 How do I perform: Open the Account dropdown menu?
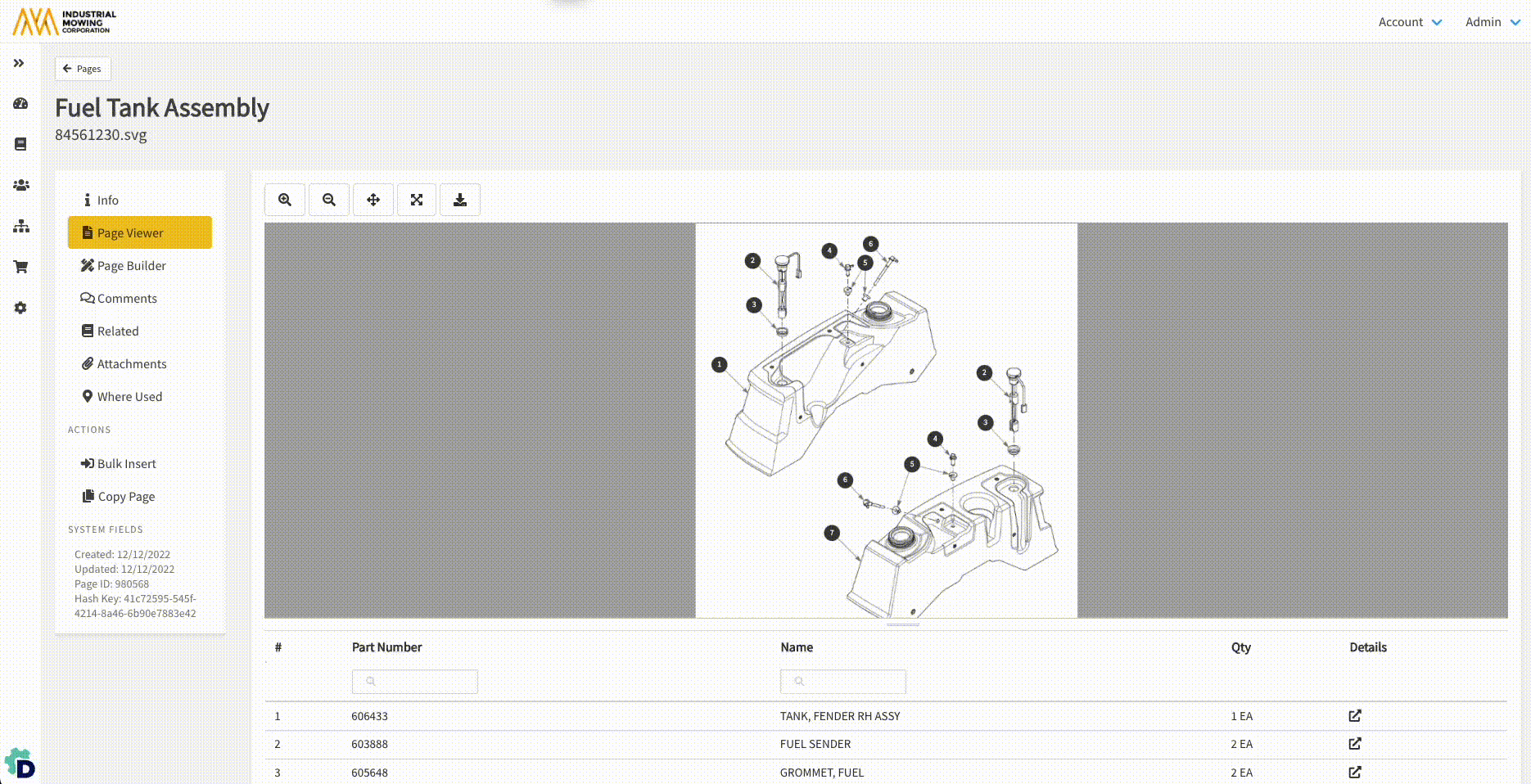pyautogui.click(x=1409, y=22)
